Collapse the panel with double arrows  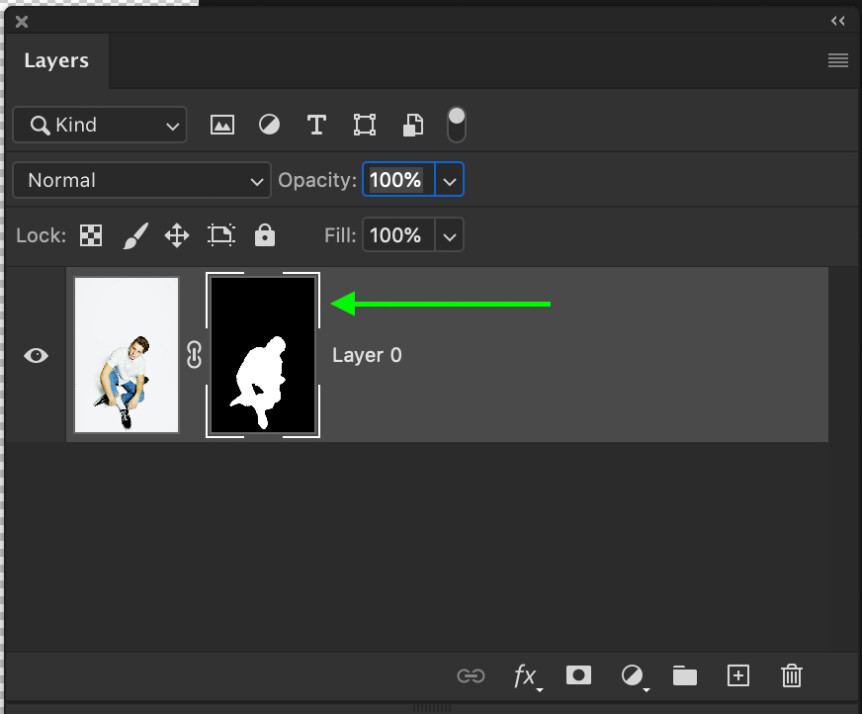click(838, 21)
